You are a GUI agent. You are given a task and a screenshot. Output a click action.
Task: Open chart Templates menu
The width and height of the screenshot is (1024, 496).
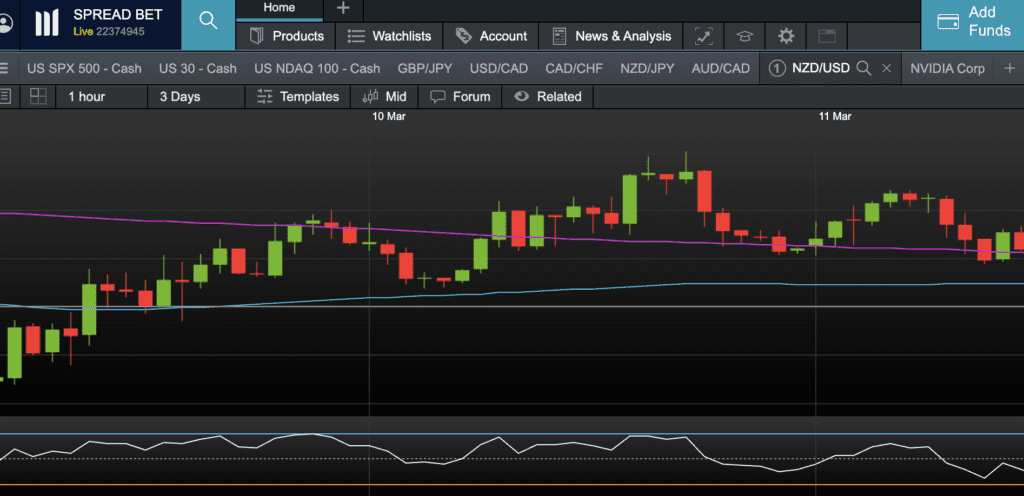coord(298,97)
